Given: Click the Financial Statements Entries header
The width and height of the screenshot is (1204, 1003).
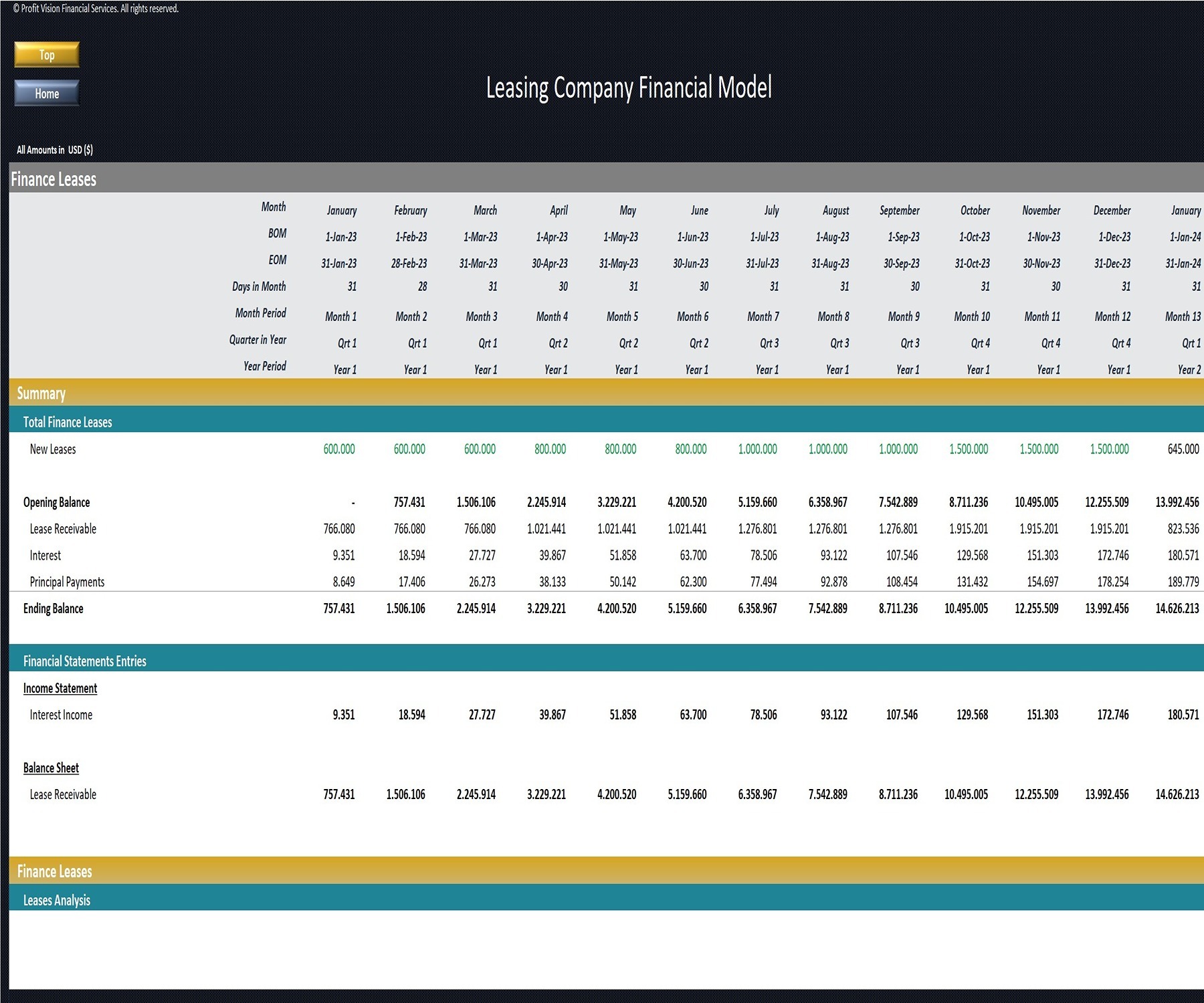Looking at the screenshot, I should [x=84, y=661].
